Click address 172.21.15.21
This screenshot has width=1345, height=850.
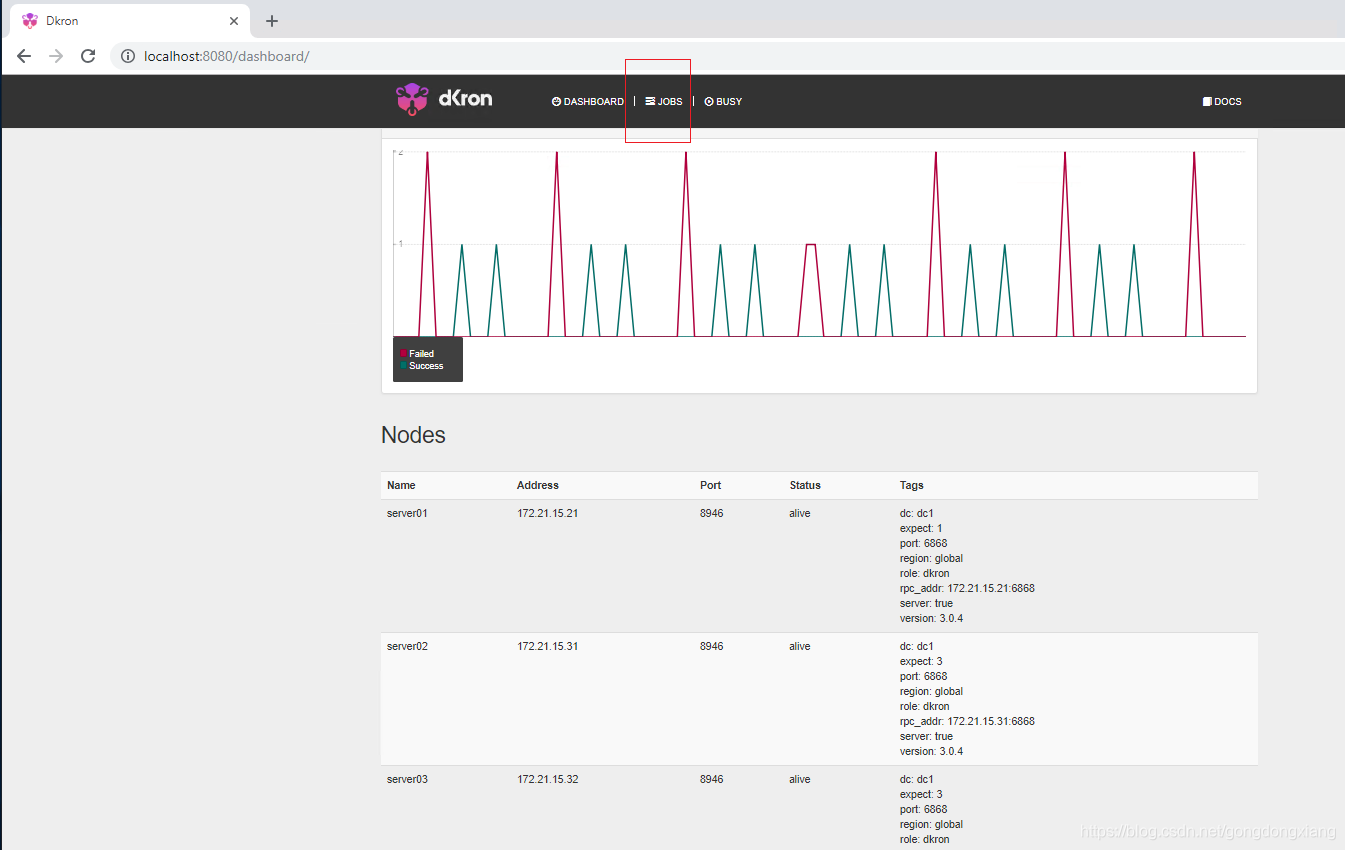coord(548,513)
